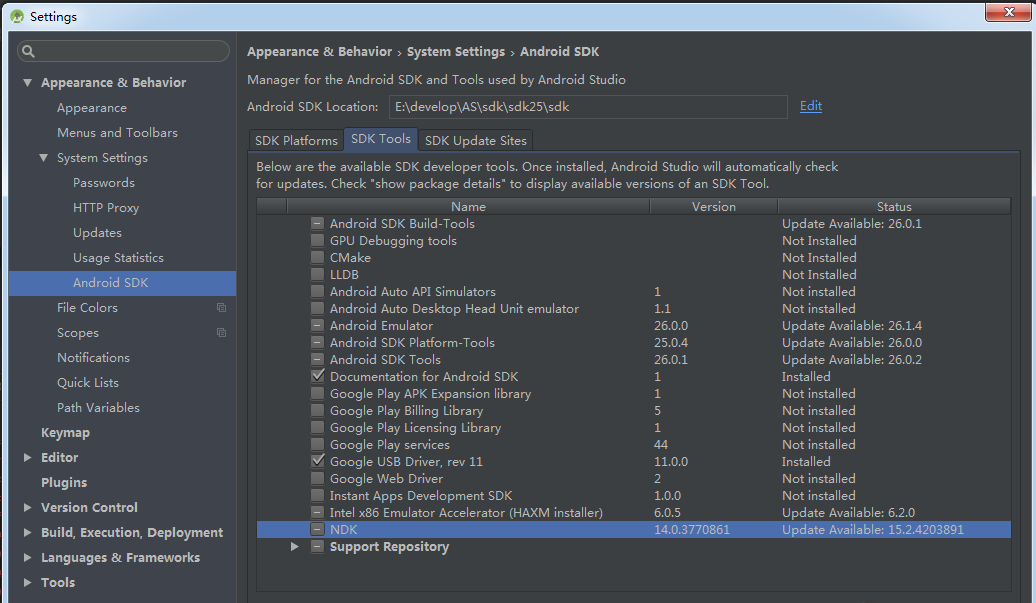
Task: Select the Updates settings item
Action: tap(97, 233)
